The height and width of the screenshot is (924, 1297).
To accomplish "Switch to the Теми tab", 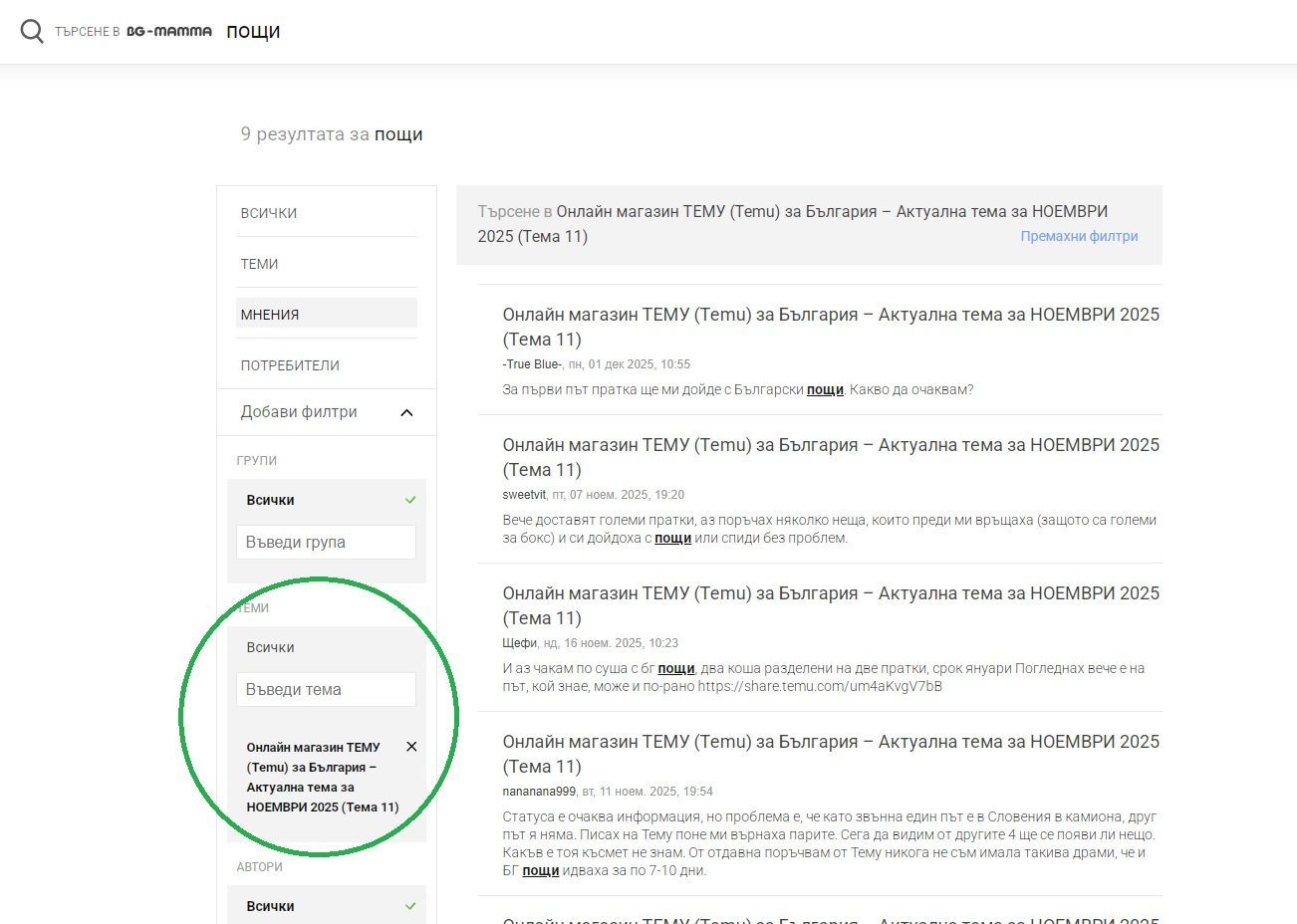I will [259, 264].
